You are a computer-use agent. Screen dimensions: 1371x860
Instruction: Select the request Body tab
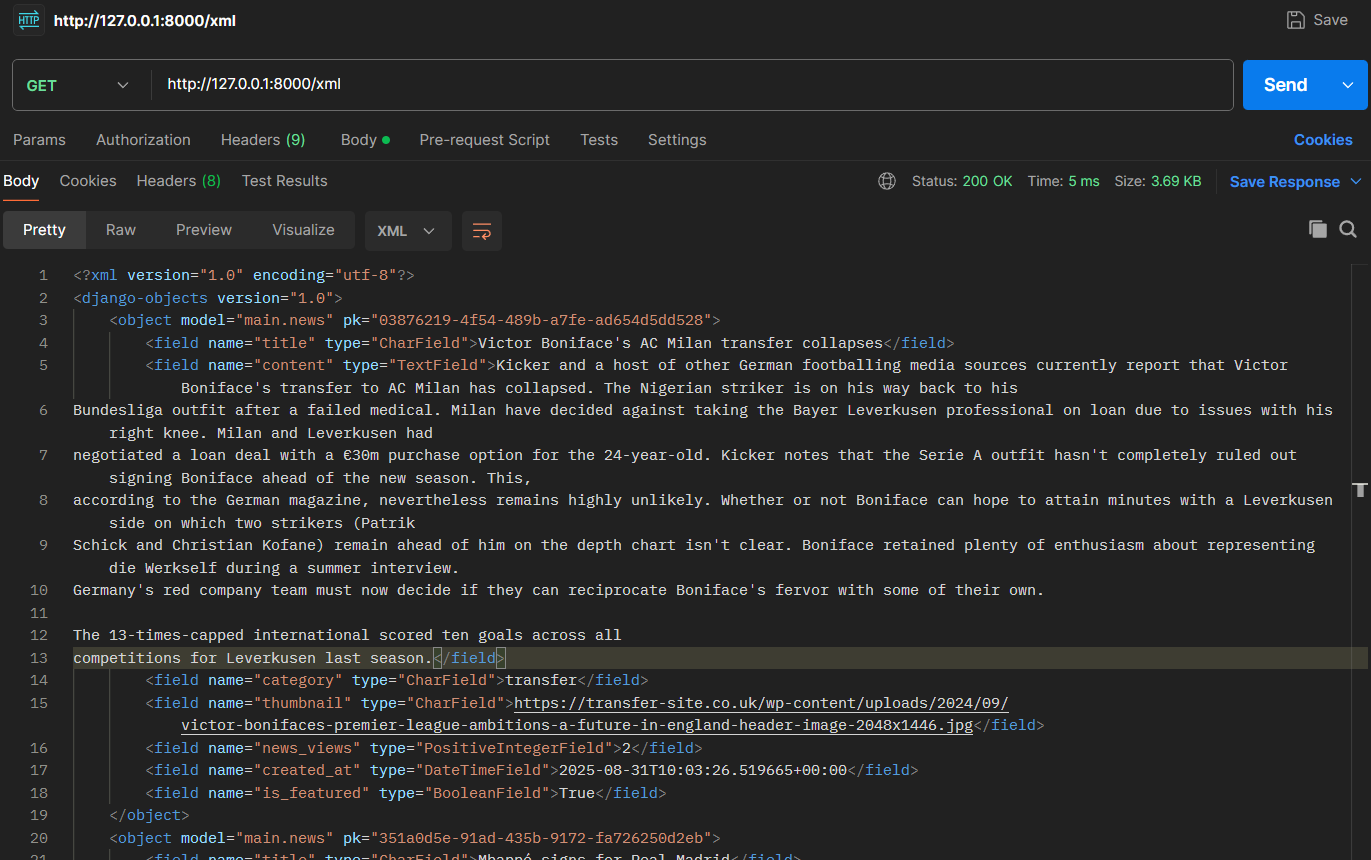pyautogui.click(x=365, y=140)
